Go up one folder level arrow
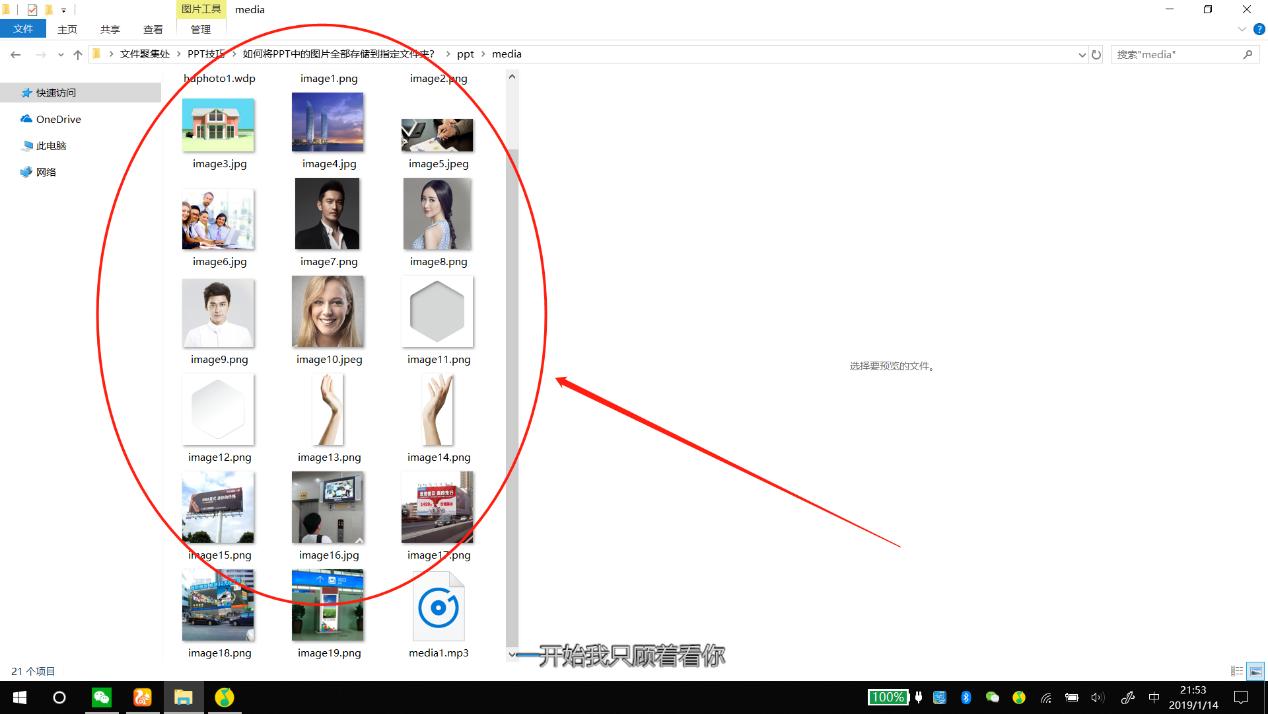Screen dimensions: 1268x714 pyautogui.click(x=78, y=55)
